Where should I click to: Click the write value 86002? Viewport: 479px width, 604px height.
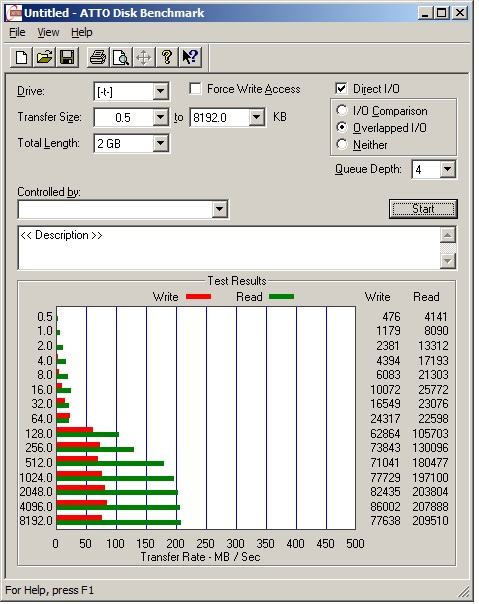(385, 506)
